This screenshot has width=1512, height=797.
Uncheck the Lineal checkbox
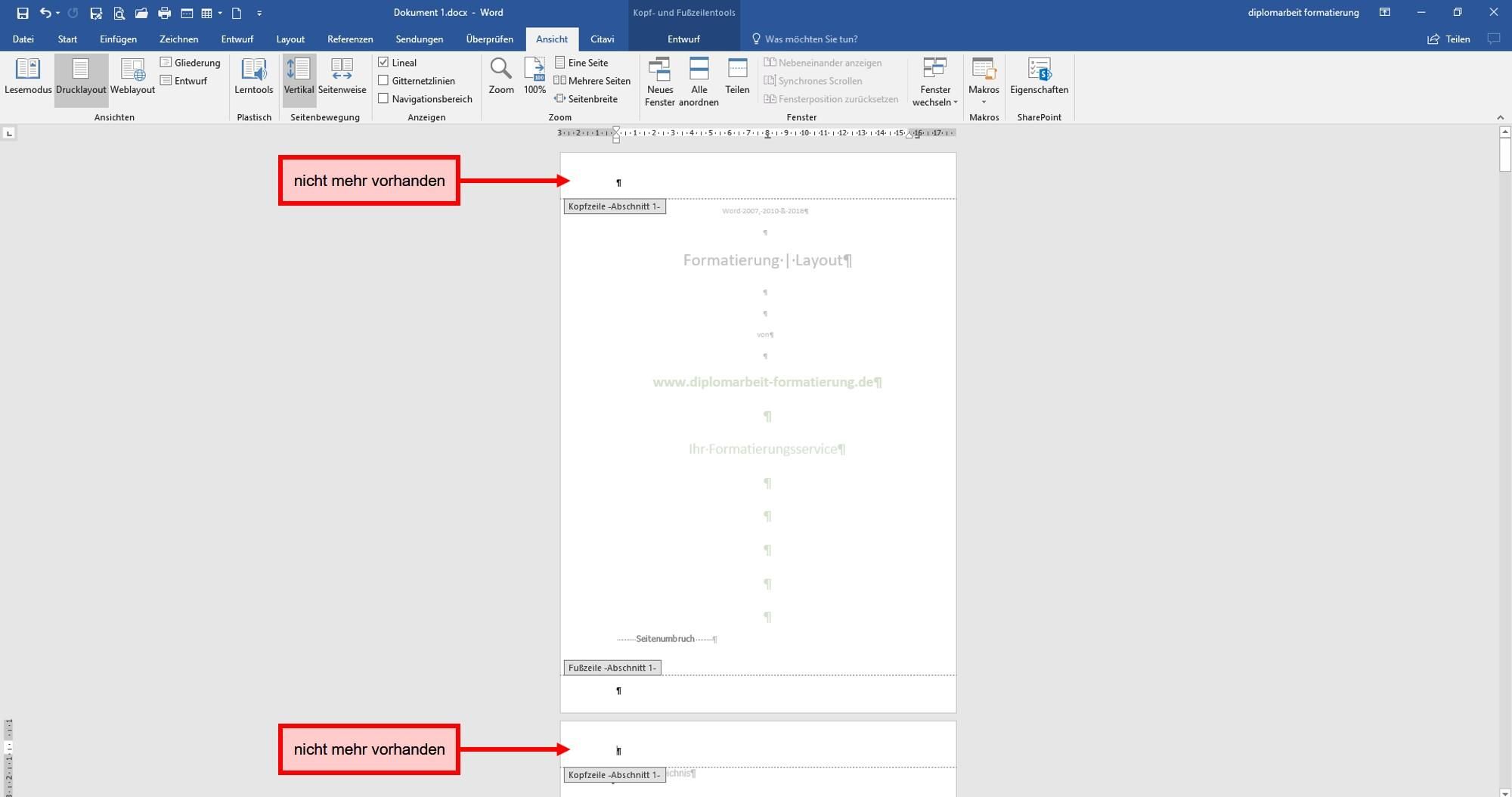(x=383, y=63)
